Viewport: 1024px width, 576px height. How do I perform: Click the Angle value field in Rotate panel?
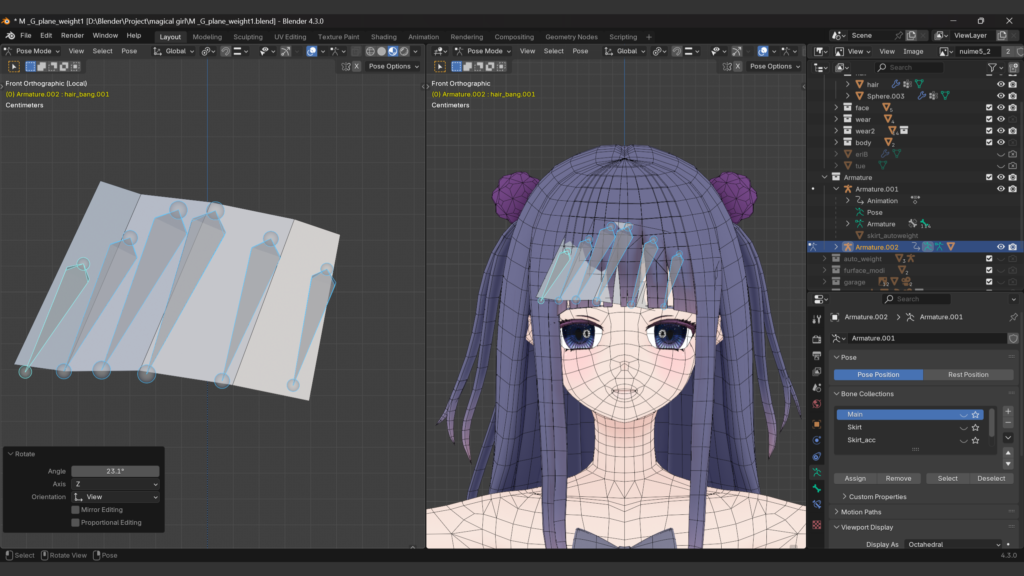[x=115, y=471]
